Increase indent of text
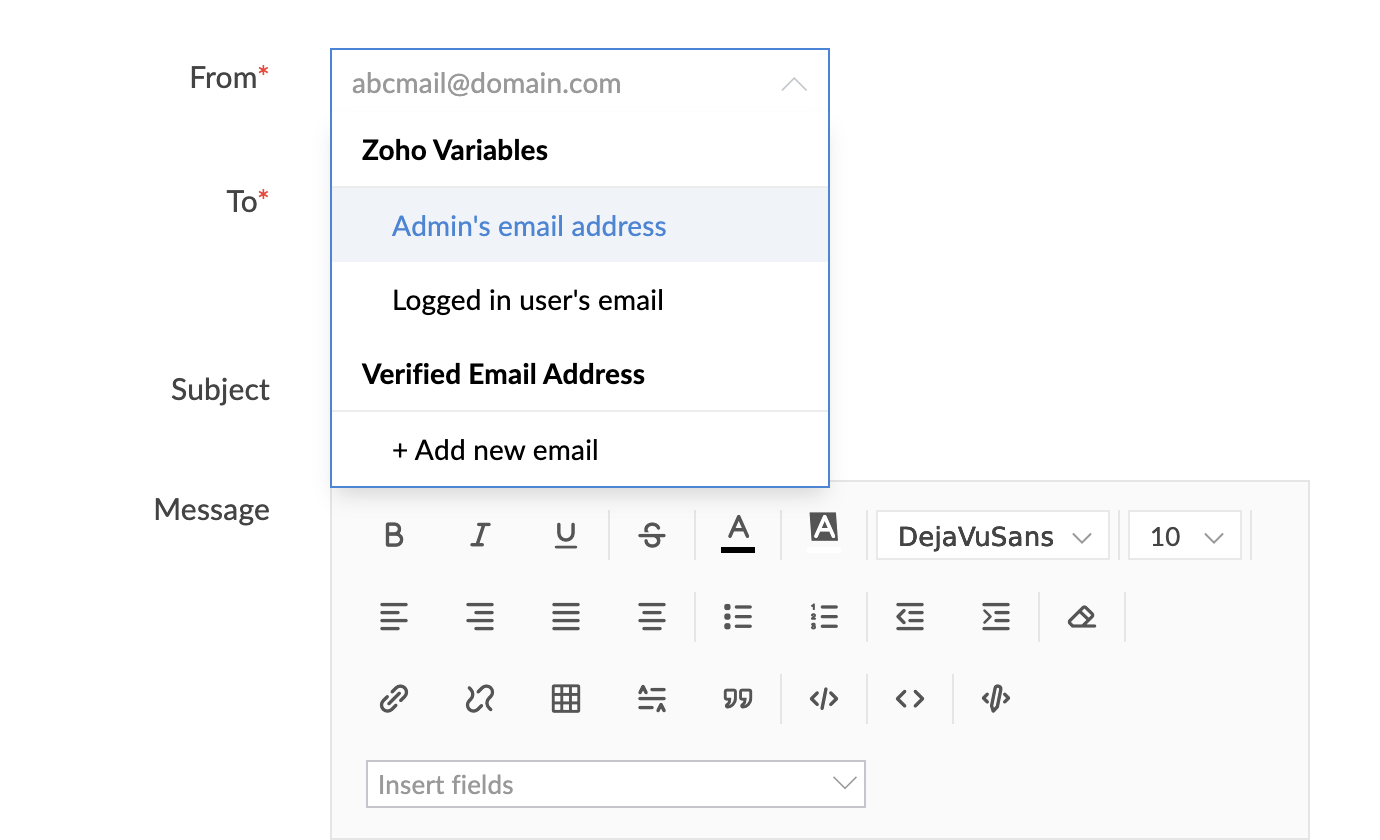Viewport: 1380px width, 840px height. tap(996, 617)
